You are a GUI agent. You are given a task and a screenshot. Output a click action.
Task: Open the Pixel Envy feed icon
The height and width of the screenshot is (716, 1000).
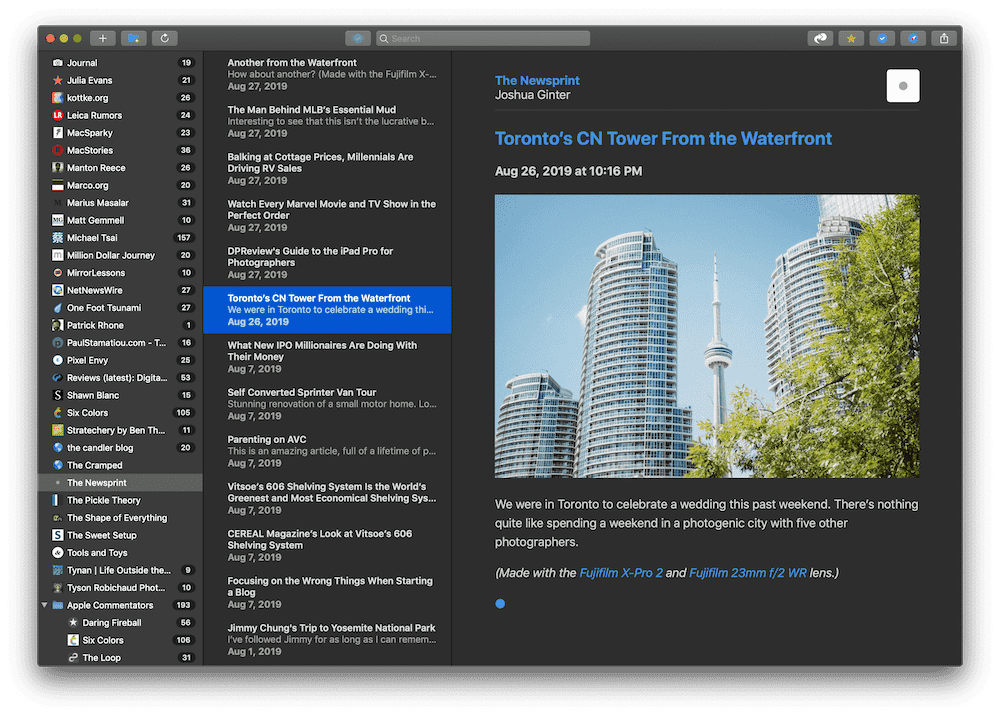[57, 360]
